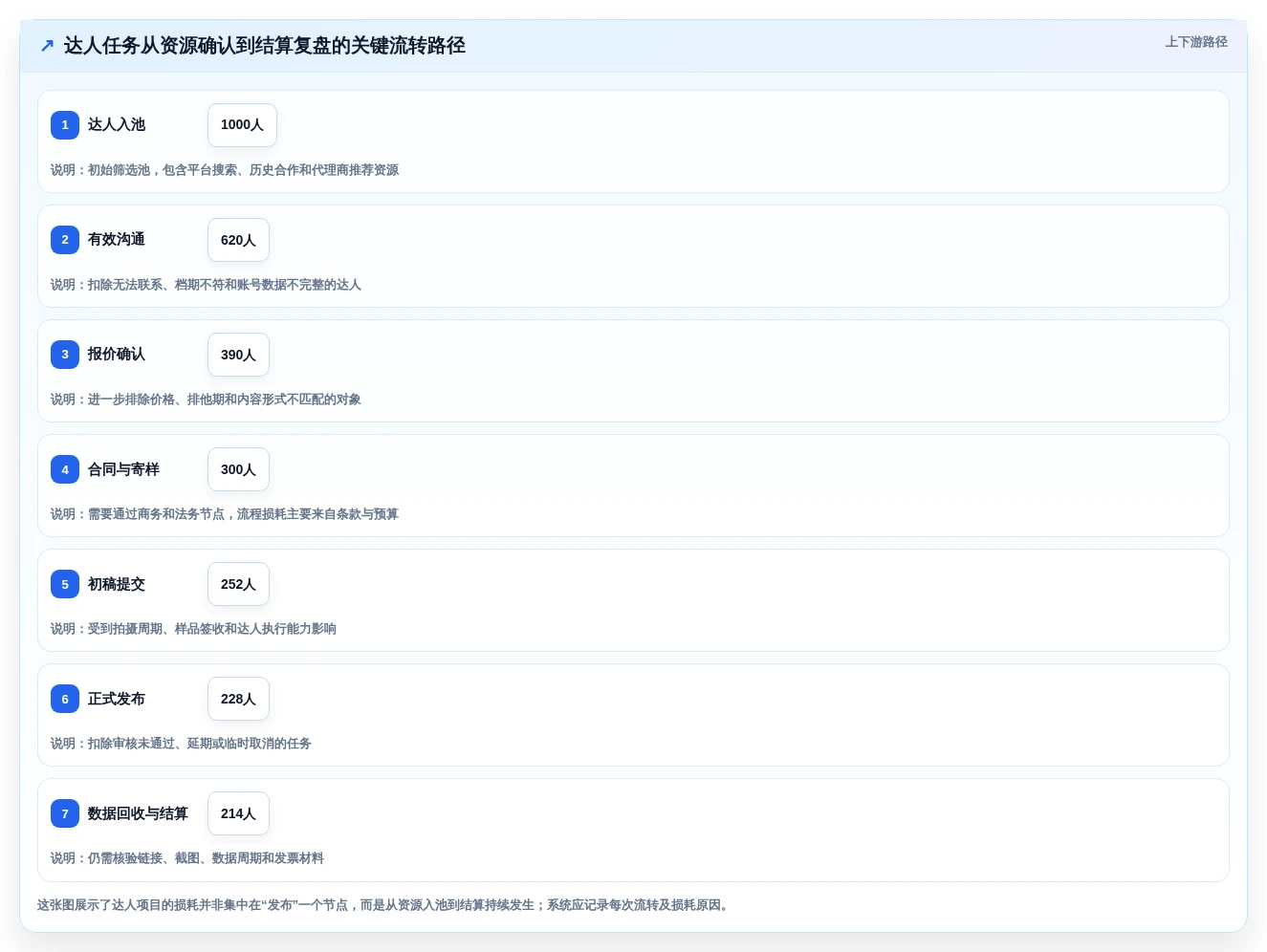Screen dimensions: 1267x952
Task: Click the title 达人任务从资源确认到结算复盘的关键流转路径
Action: pyautogui.click(x=265, y=46)
